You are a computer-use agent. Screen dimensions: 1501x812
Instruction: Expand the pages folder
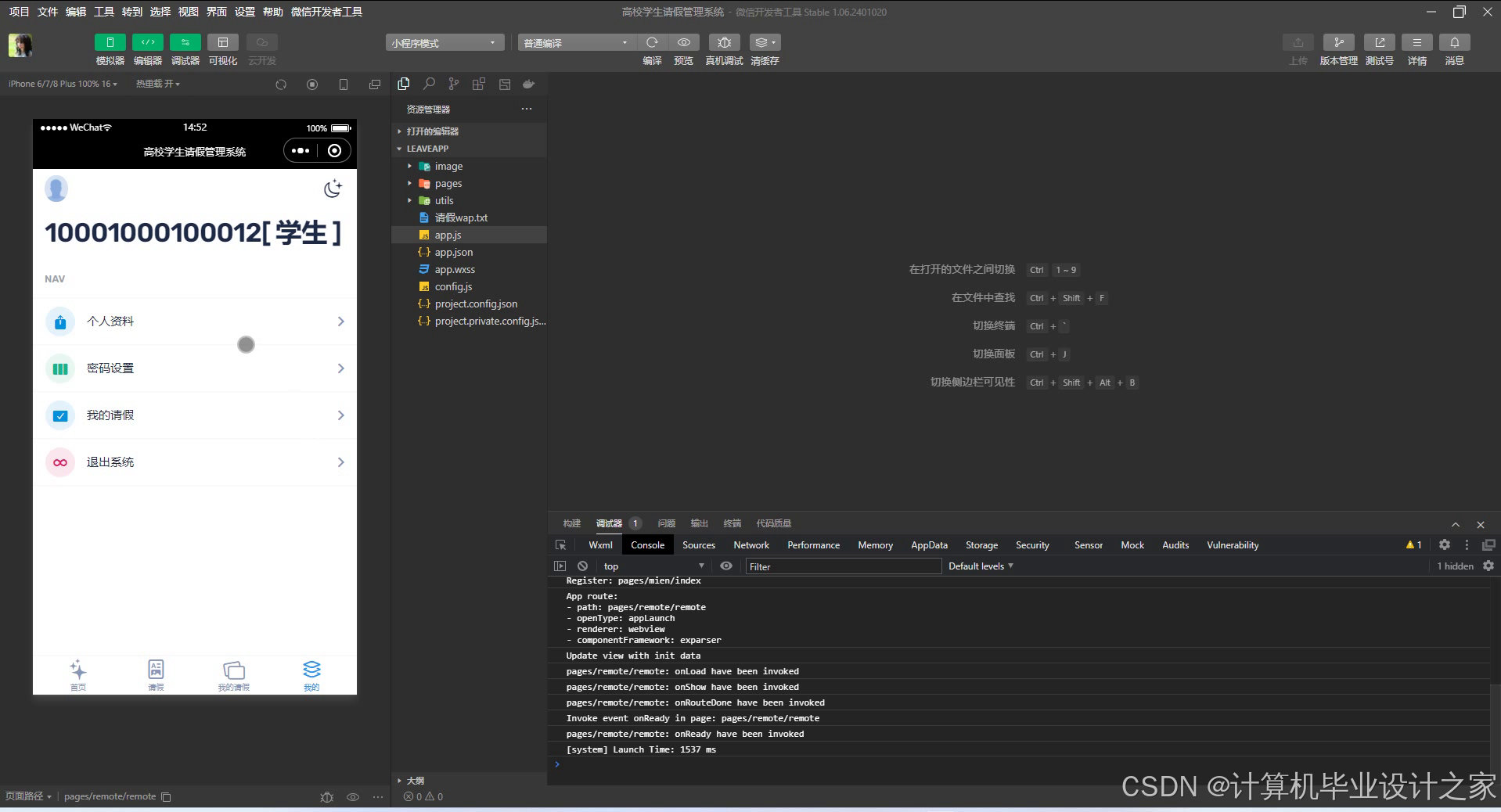tap(469, 183)
